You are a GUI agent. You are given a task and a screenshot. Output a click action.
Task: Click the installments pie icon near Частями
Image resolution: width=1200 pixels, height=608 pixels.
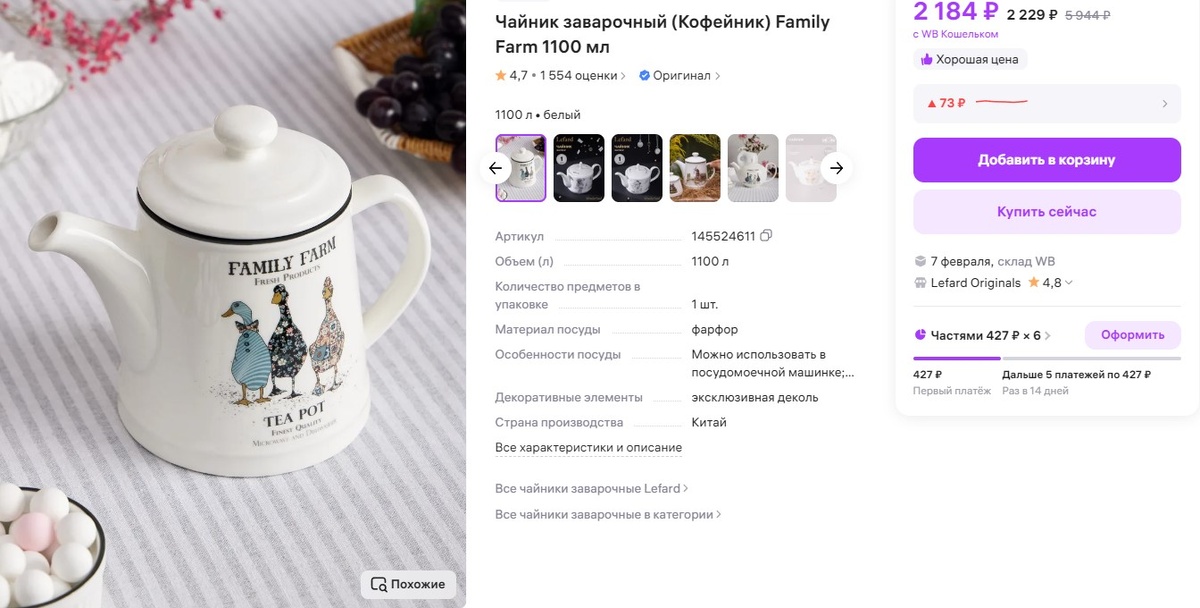pos(920,335)
